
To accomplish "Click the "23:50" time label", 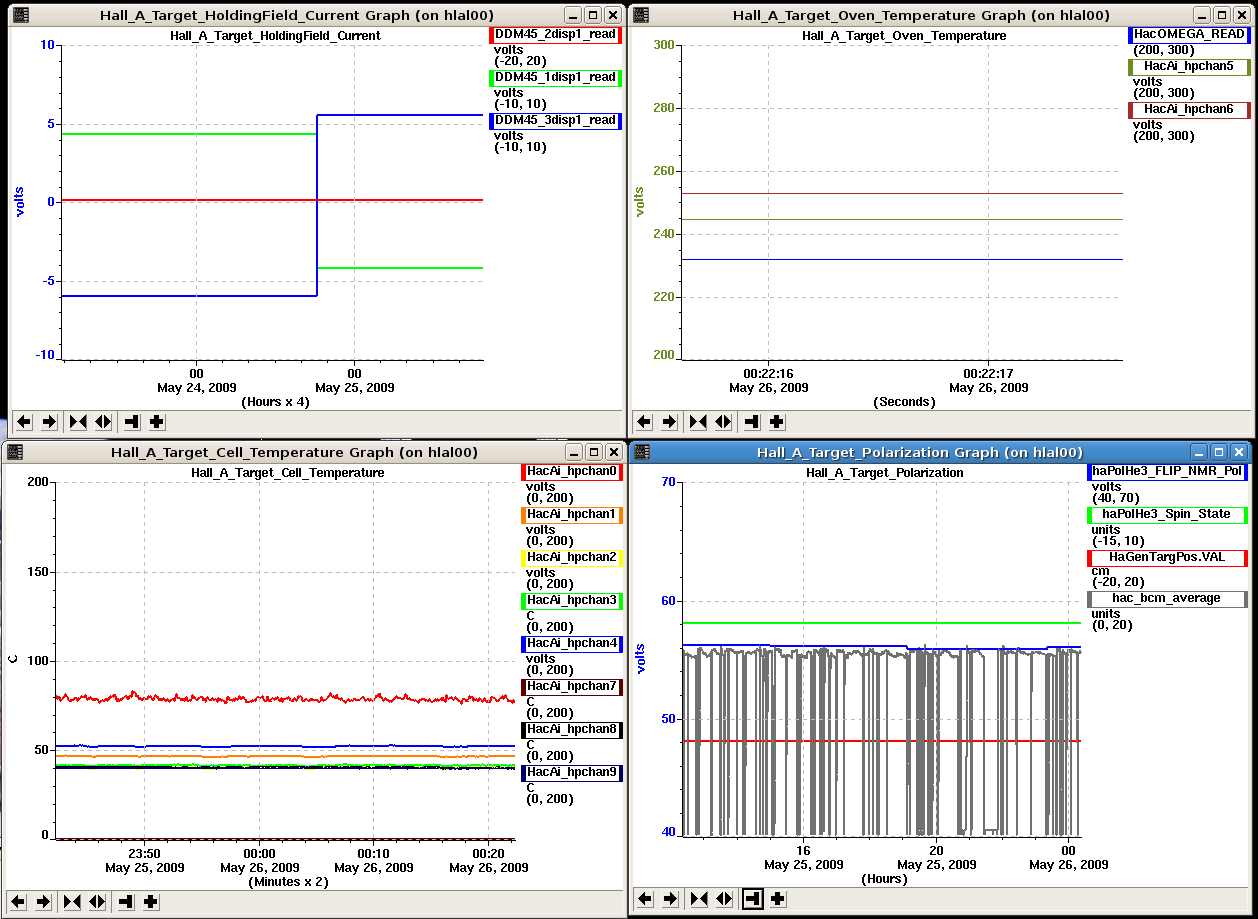I will click(x=145, y=854).
